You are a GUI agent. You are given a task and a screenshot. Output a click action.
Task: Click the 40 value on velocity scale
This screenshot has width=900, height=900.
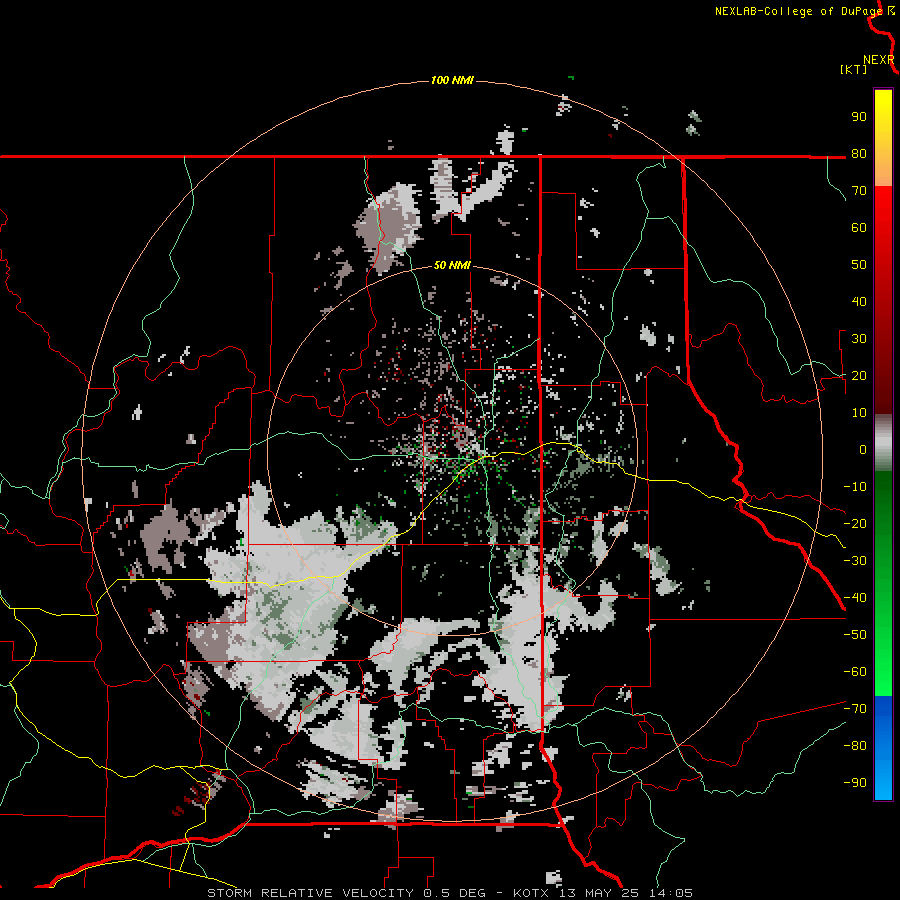pos(859,301)
